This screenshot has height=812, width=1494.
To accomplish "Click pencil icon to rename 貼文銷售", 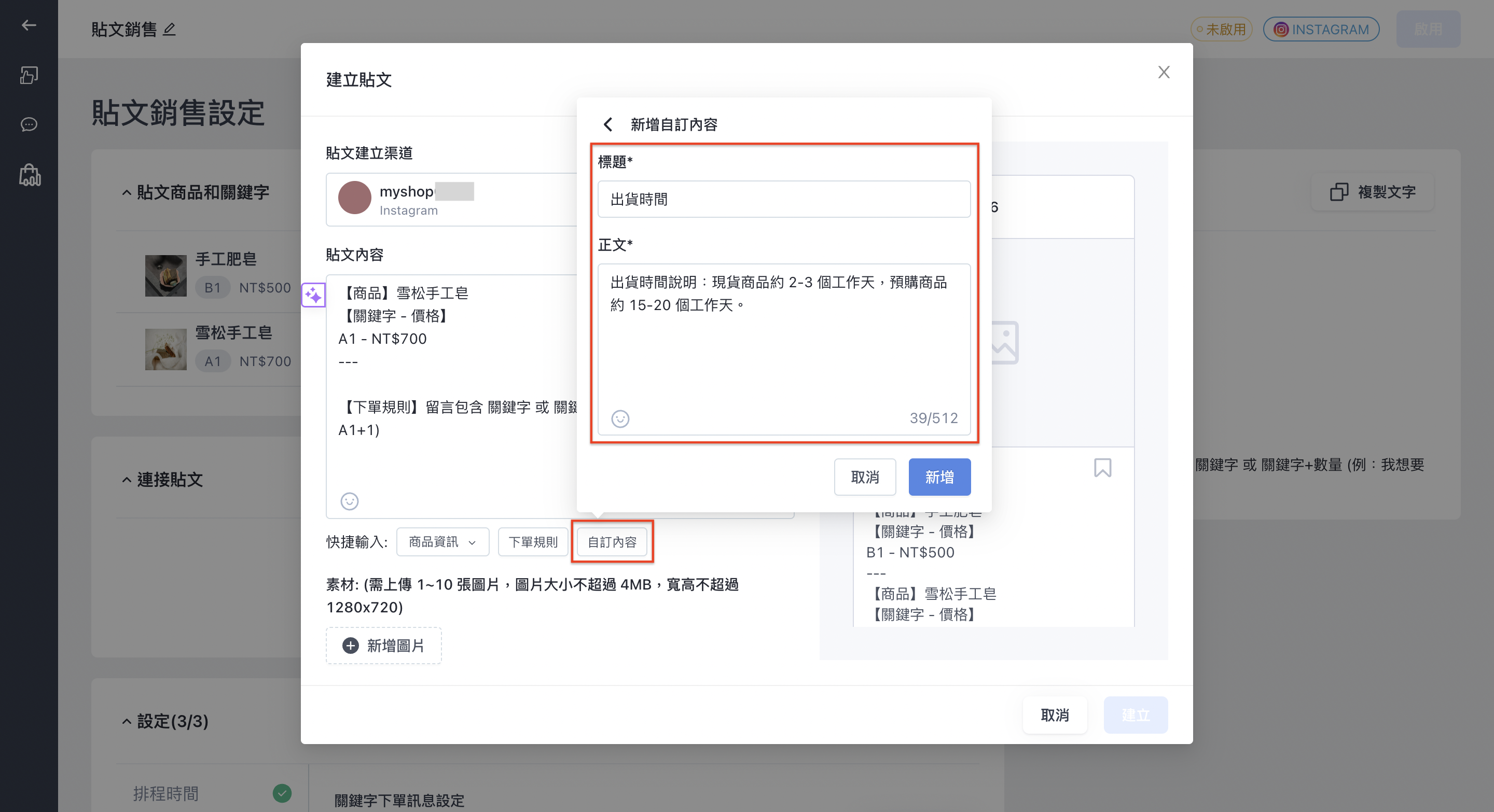I will (x=169, y=29).
